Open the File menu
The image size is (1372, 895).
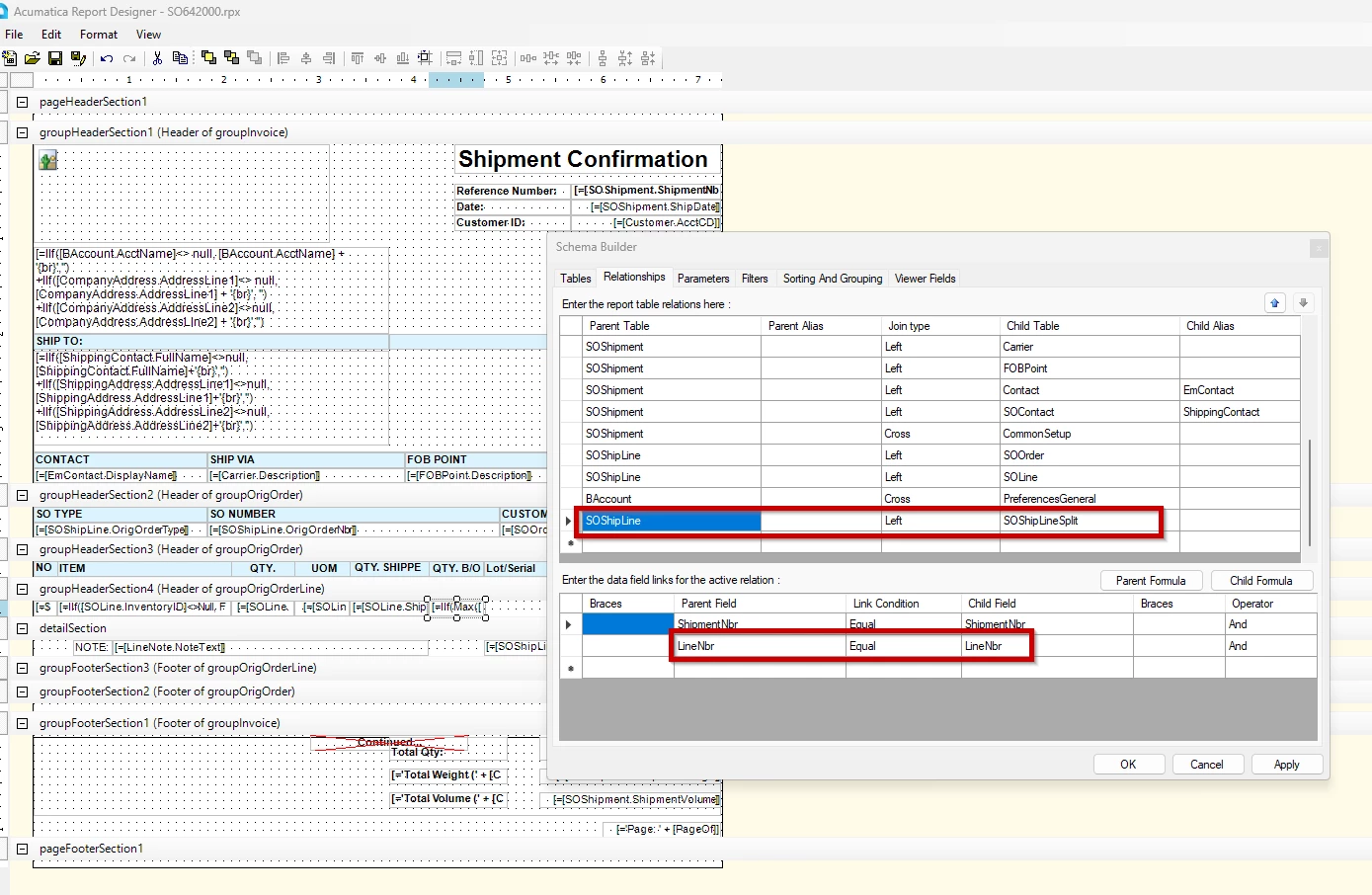[x=14, y=35]
